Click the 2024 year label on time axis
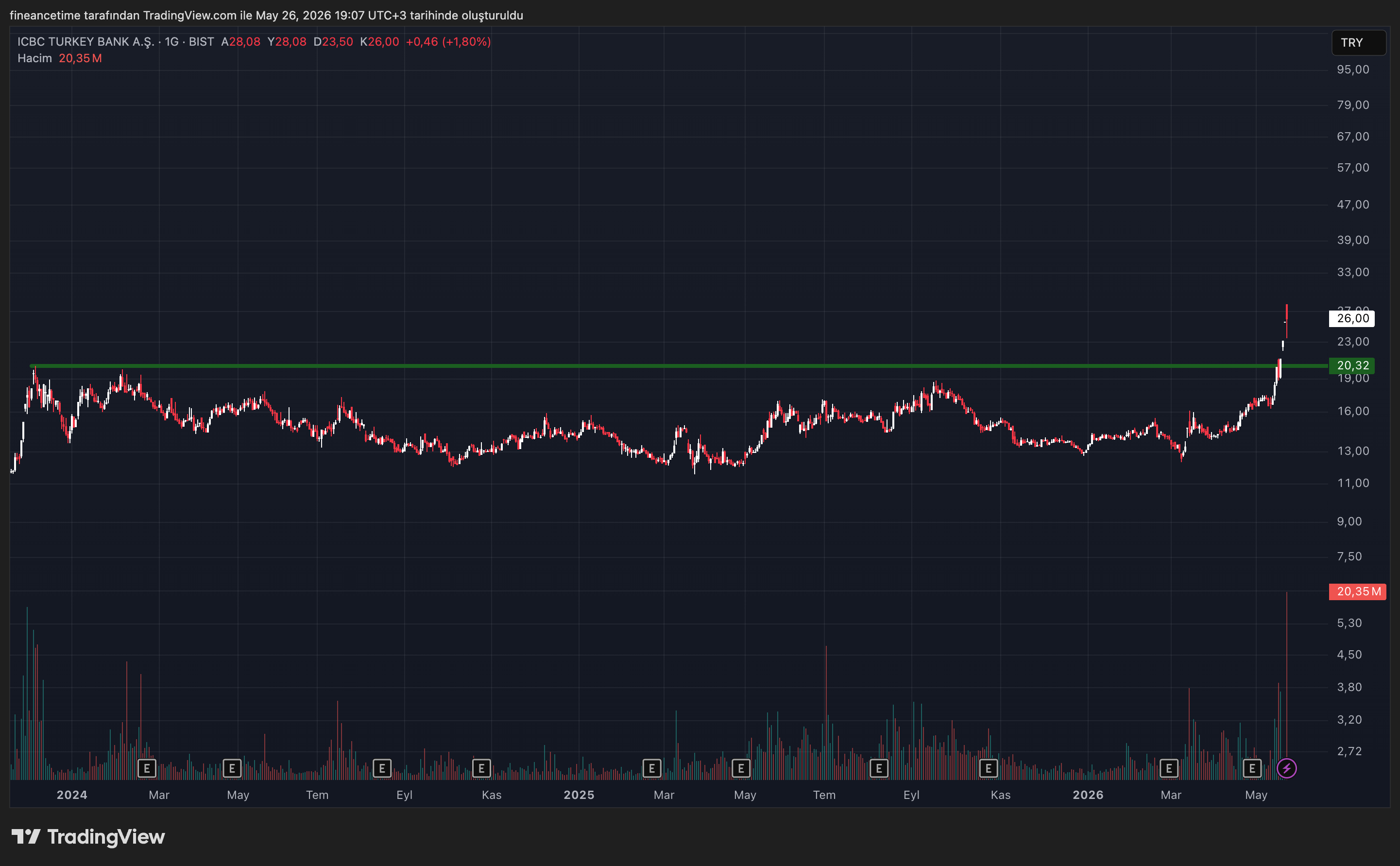 point(72,795)
